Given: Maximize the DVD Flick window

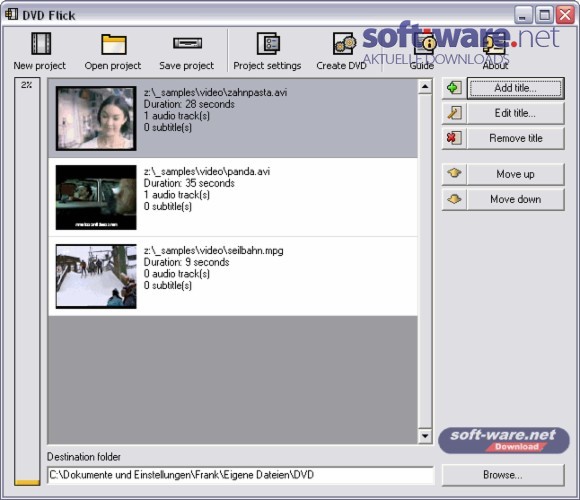Looking at the screenshot, I should 544,15.
